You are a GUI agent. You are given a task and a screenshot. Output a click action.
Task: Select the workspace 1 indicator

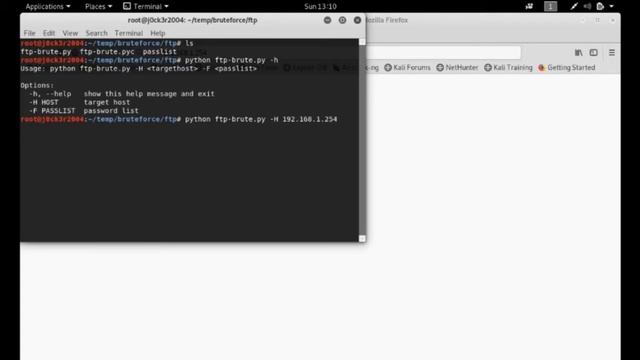point(551,6)
